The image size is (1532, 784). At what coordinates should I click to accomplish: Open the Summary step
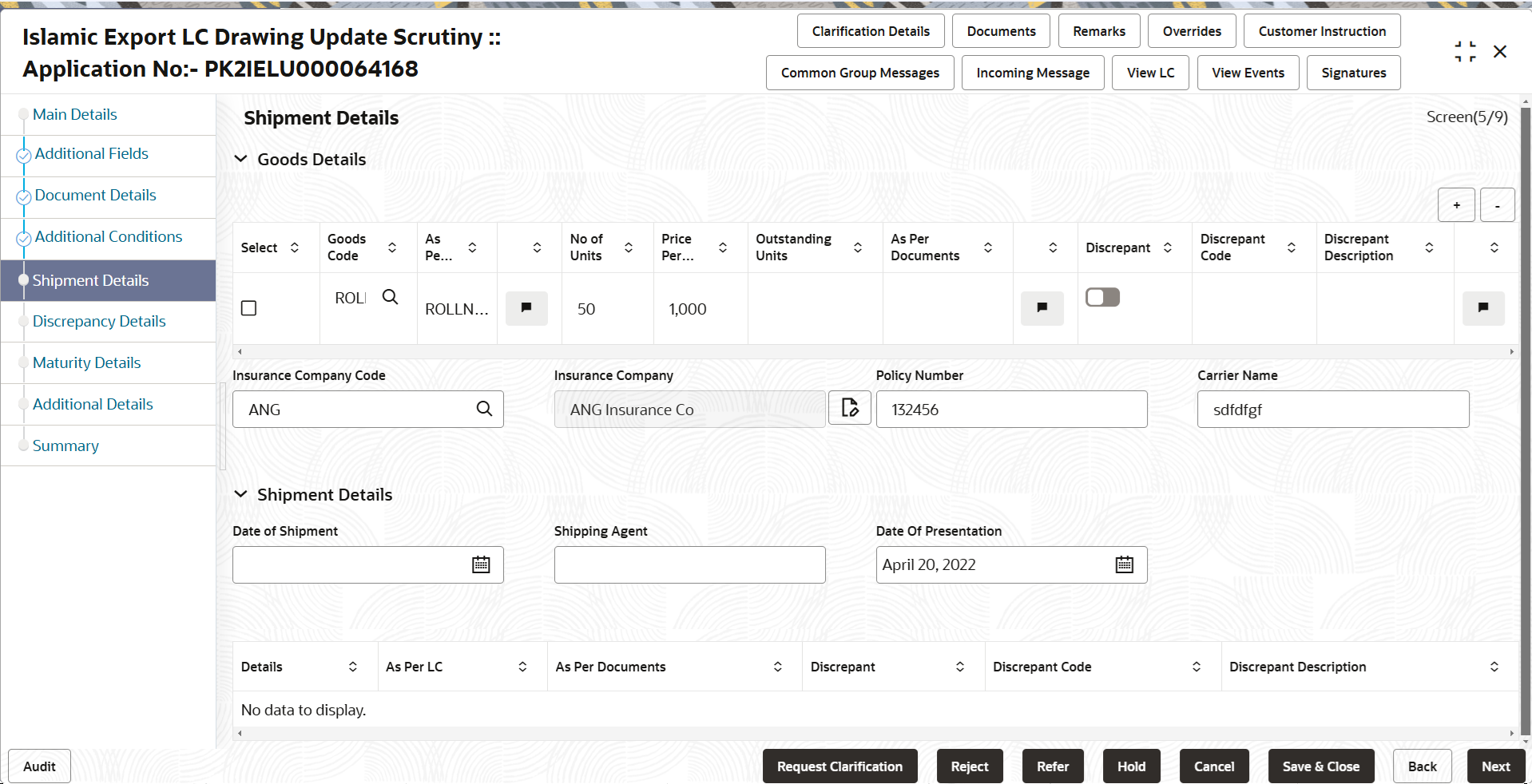point(65,445)
